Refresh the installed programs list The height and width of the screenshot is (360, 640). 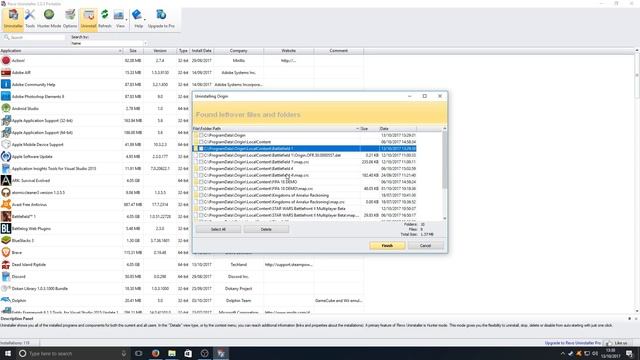105,19
